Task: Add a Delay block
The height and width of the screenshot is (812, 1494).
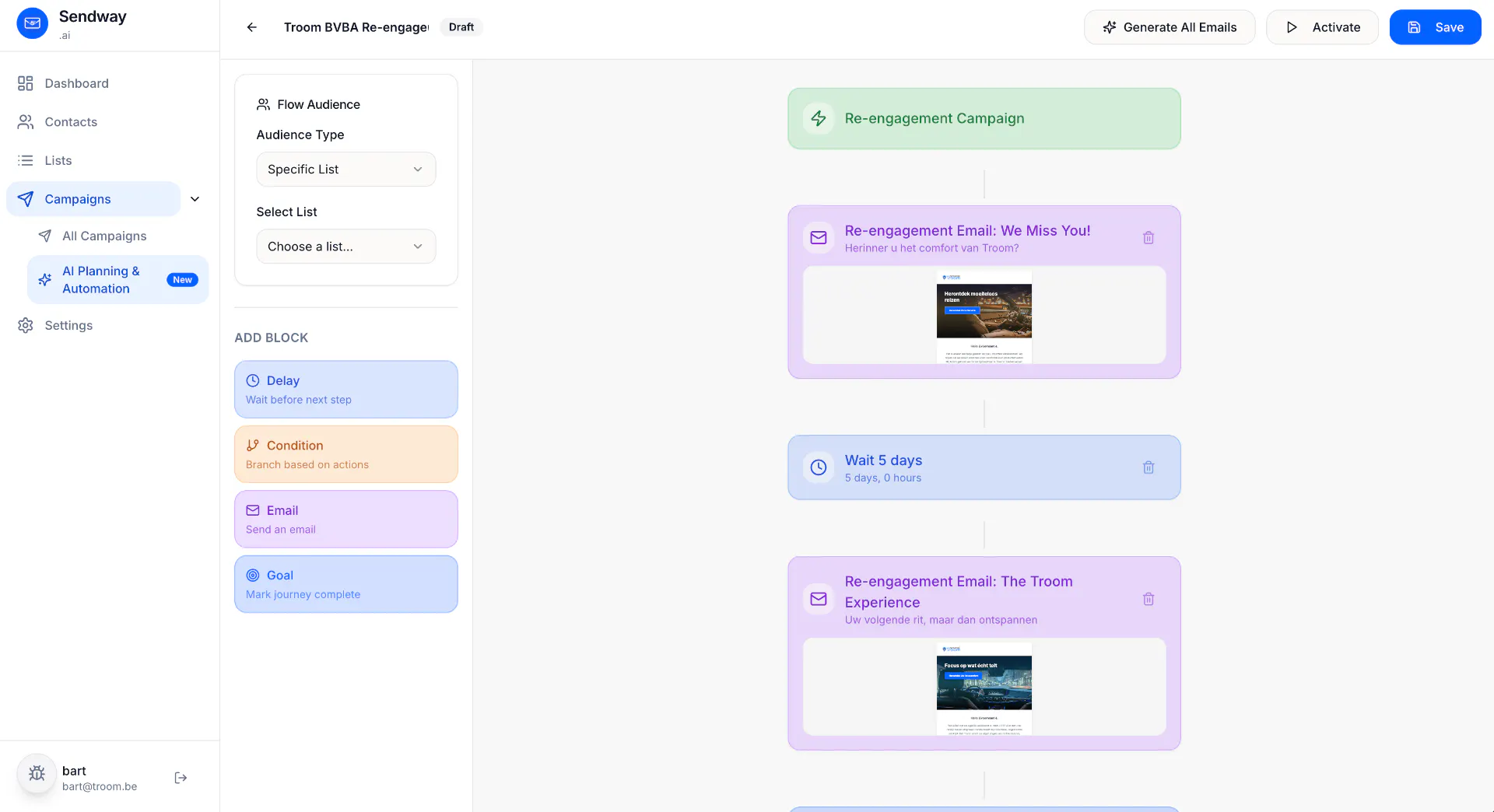Action: [x=346, y=390]
